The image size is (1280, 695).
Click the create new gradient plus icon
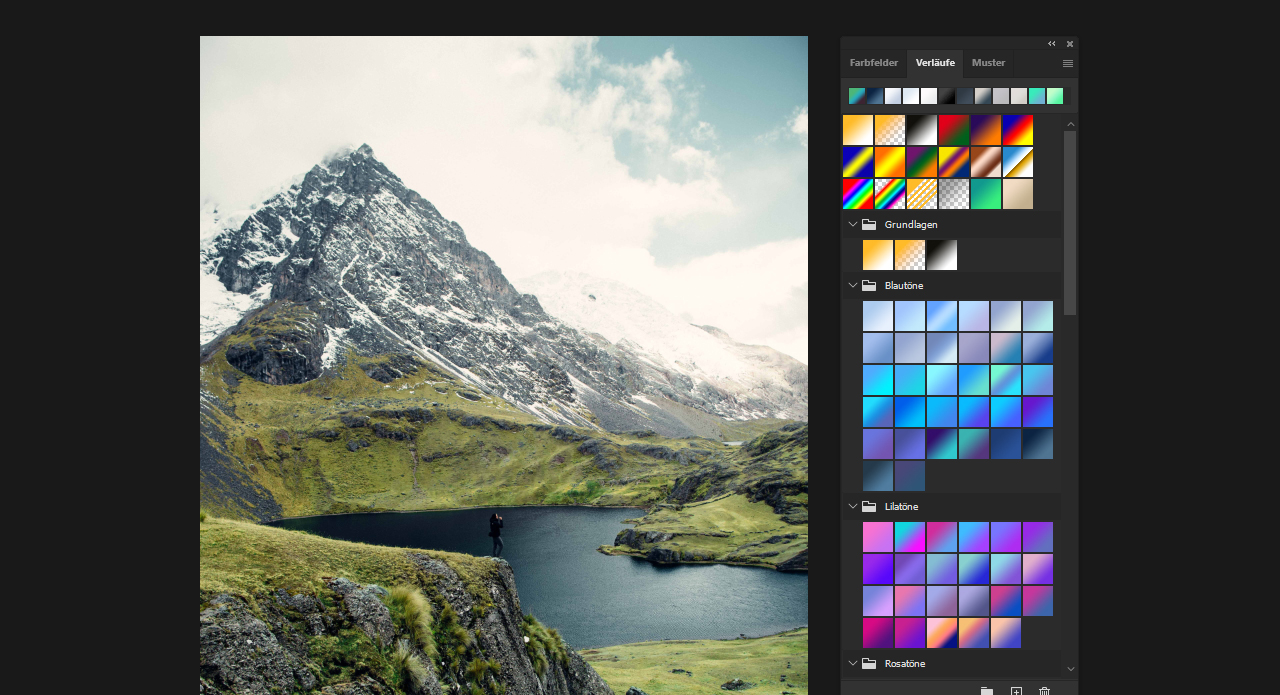(x=1016, y=690)
